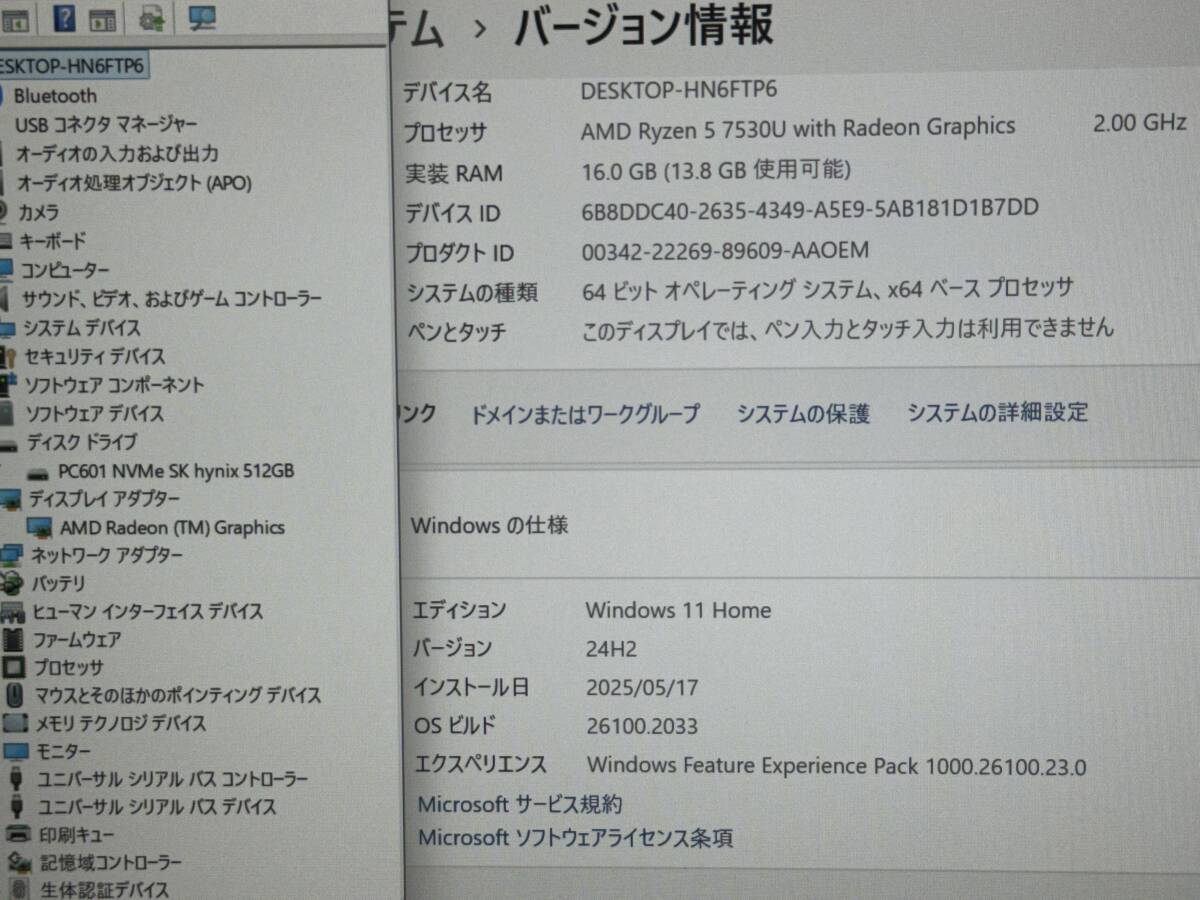Open Help with the blue question mark icon

point(63,17)
